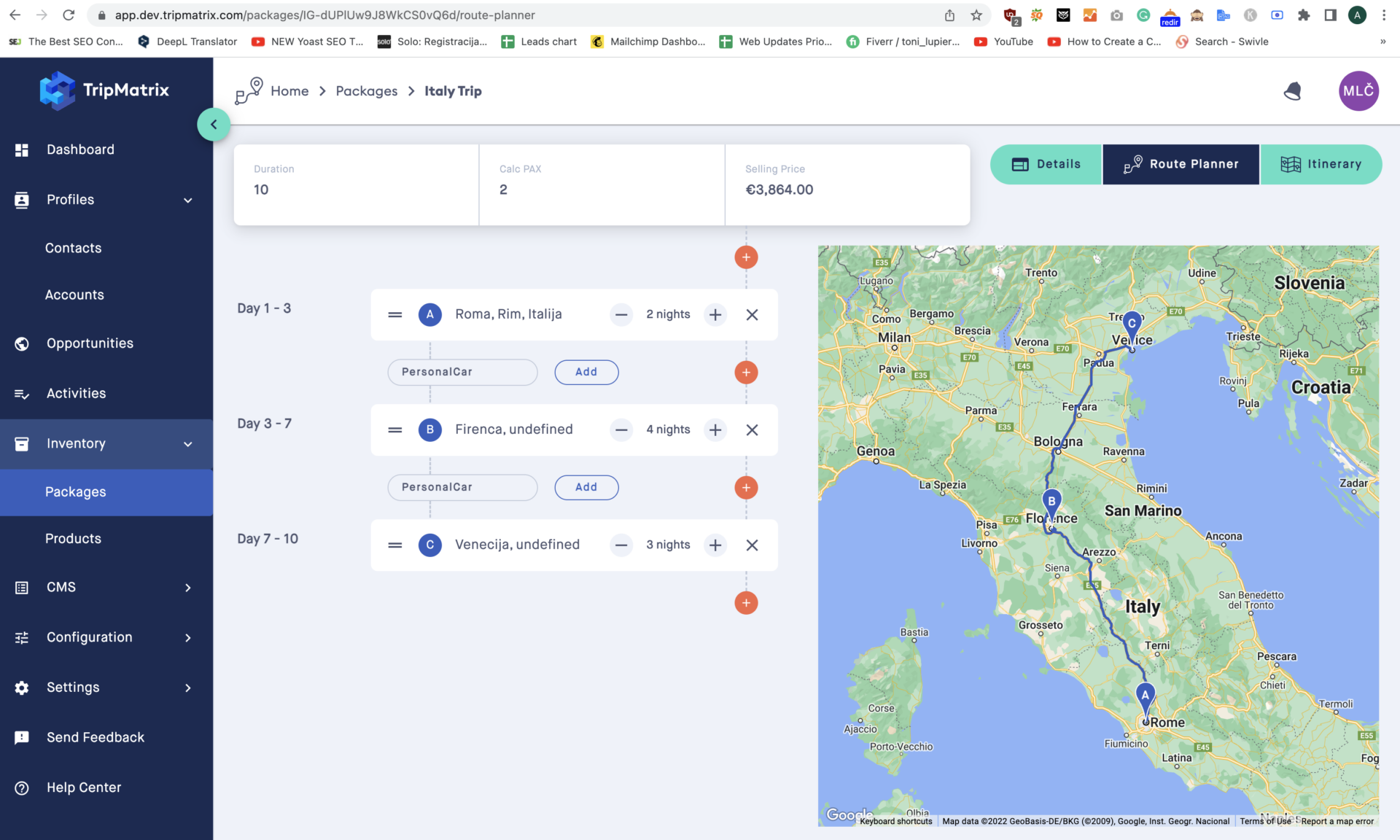This screenshot has width=1400, height=840.
Task: Open the Activities section in sidebar
Action: (22, 393)
